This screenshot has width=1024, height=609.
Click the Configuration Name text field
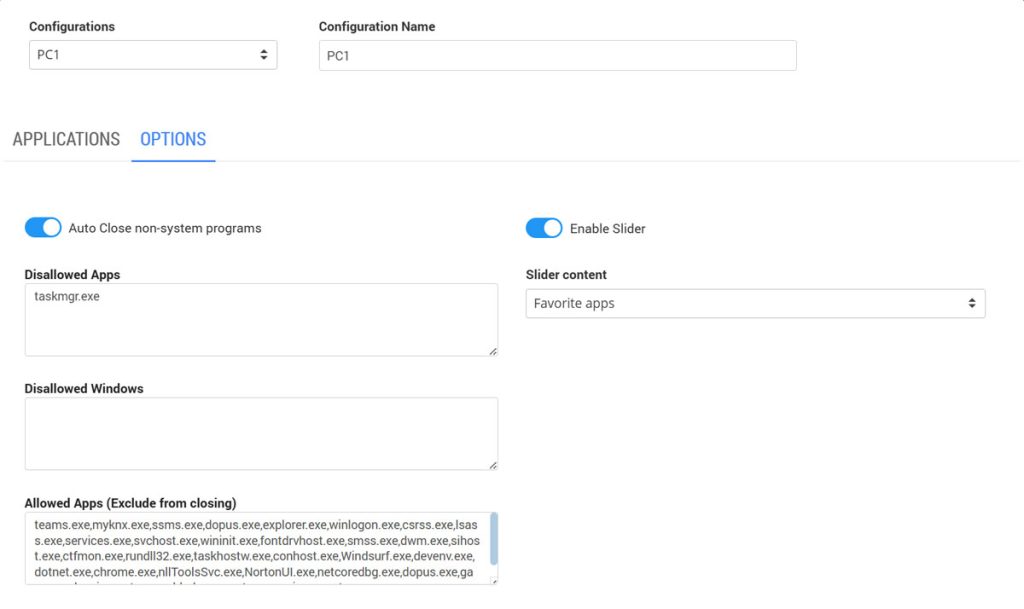point(557,56)
